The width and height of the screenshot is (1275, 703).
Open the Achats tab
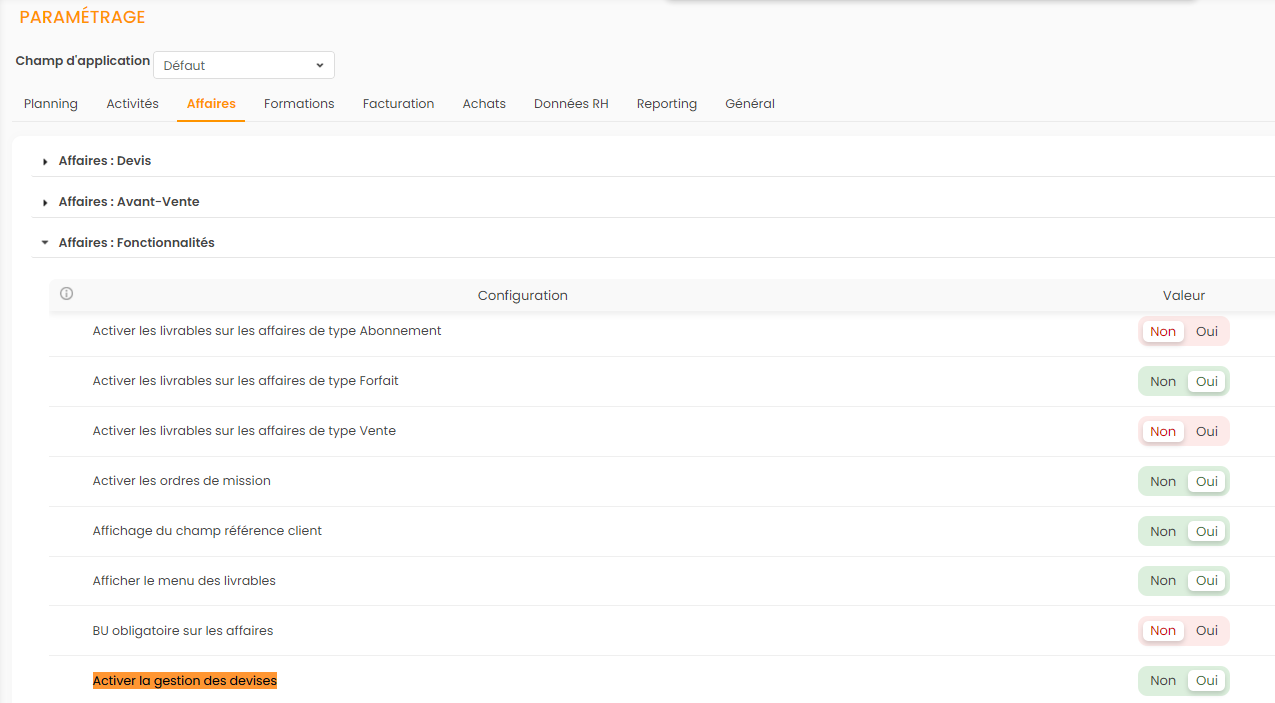coord(484,103)
